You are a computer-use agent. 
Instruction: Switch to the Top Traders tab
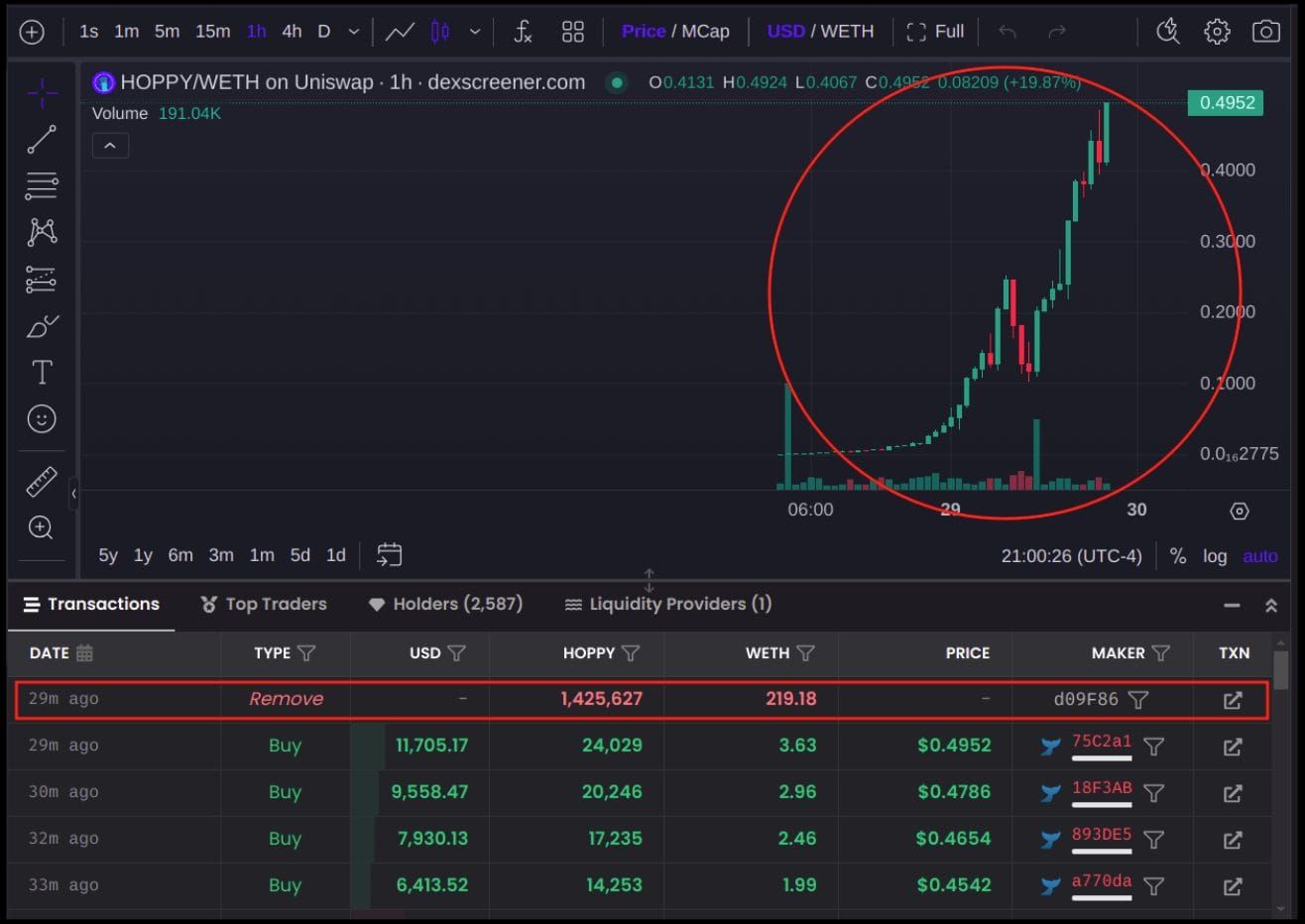264,604
